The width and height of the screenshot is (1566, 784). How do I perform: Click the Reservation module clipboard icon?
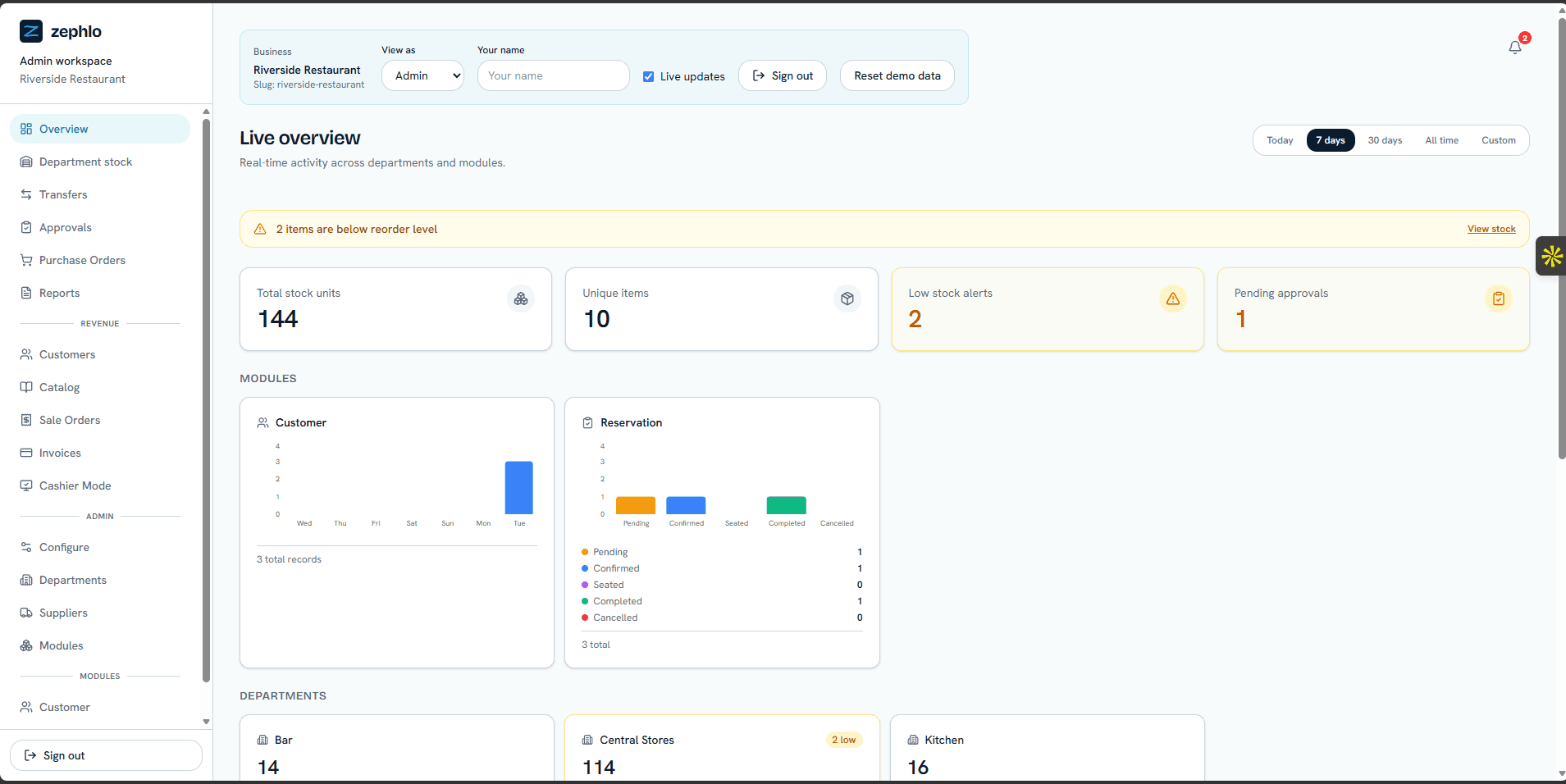tap(587, 422)
